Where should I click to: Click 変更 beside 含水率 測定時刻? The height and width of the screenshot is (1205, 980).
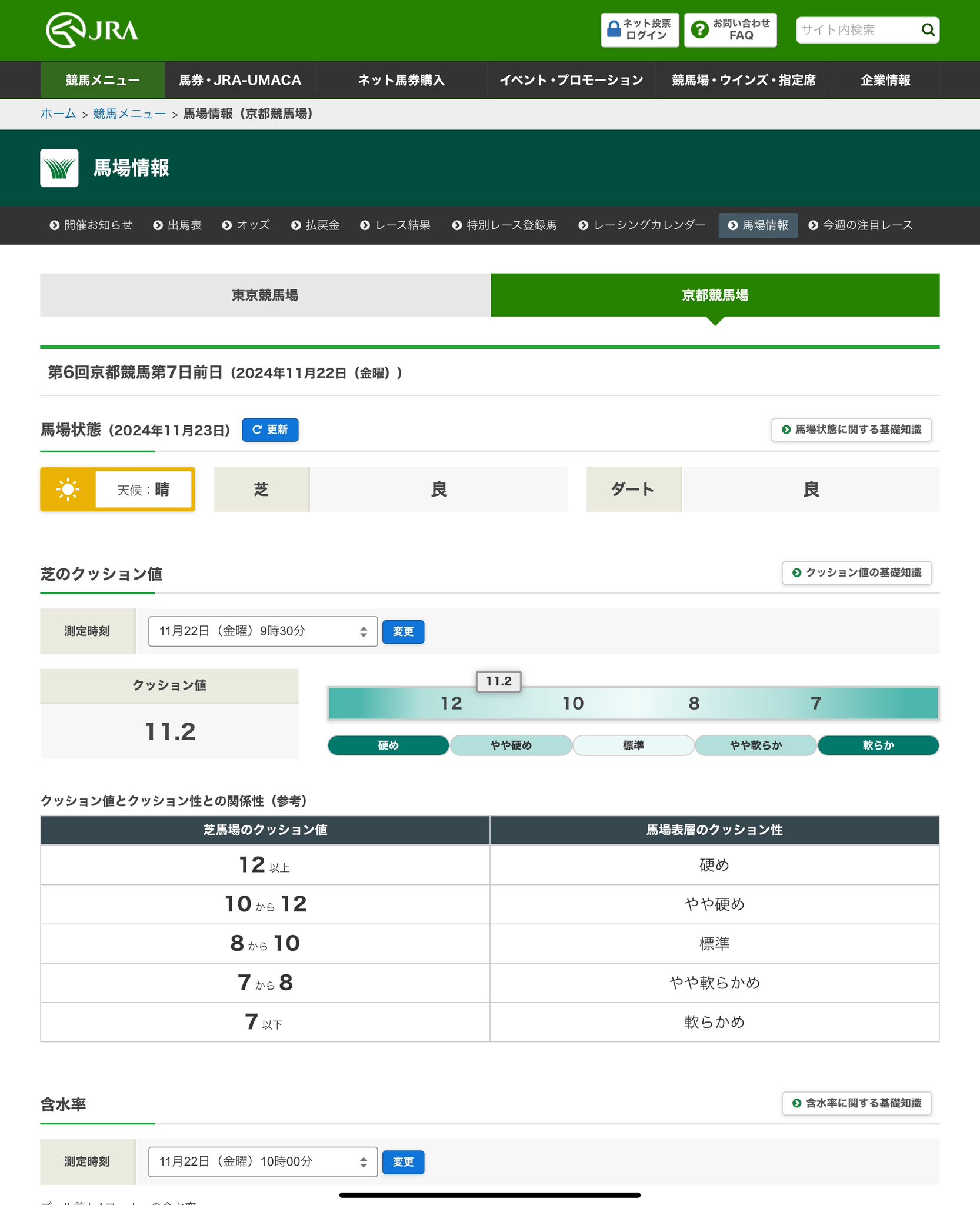point(403,1163)
